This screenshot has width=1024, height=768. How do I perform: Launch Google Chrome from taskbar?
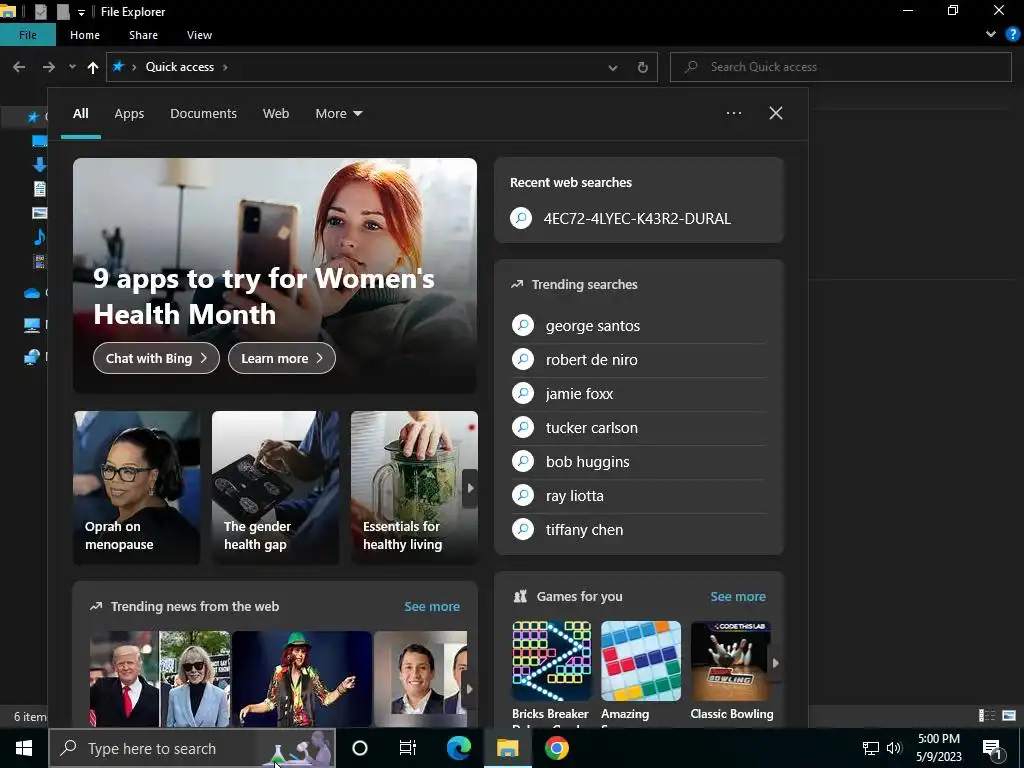tap(556, 748)
